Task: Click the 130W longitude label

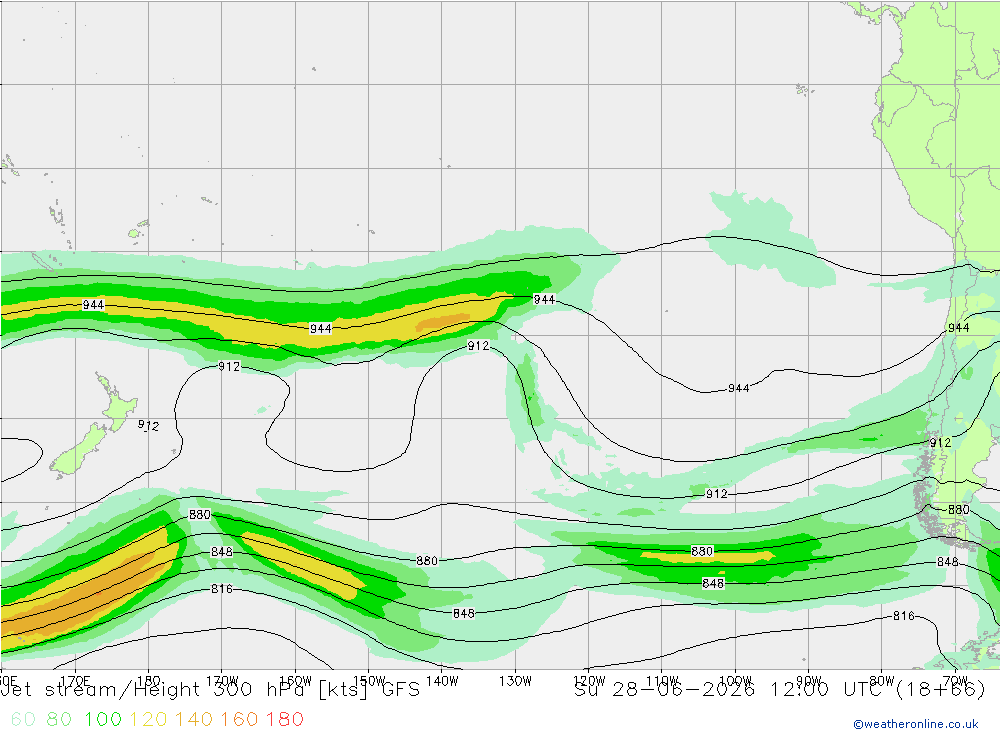Action: (515, 681)
